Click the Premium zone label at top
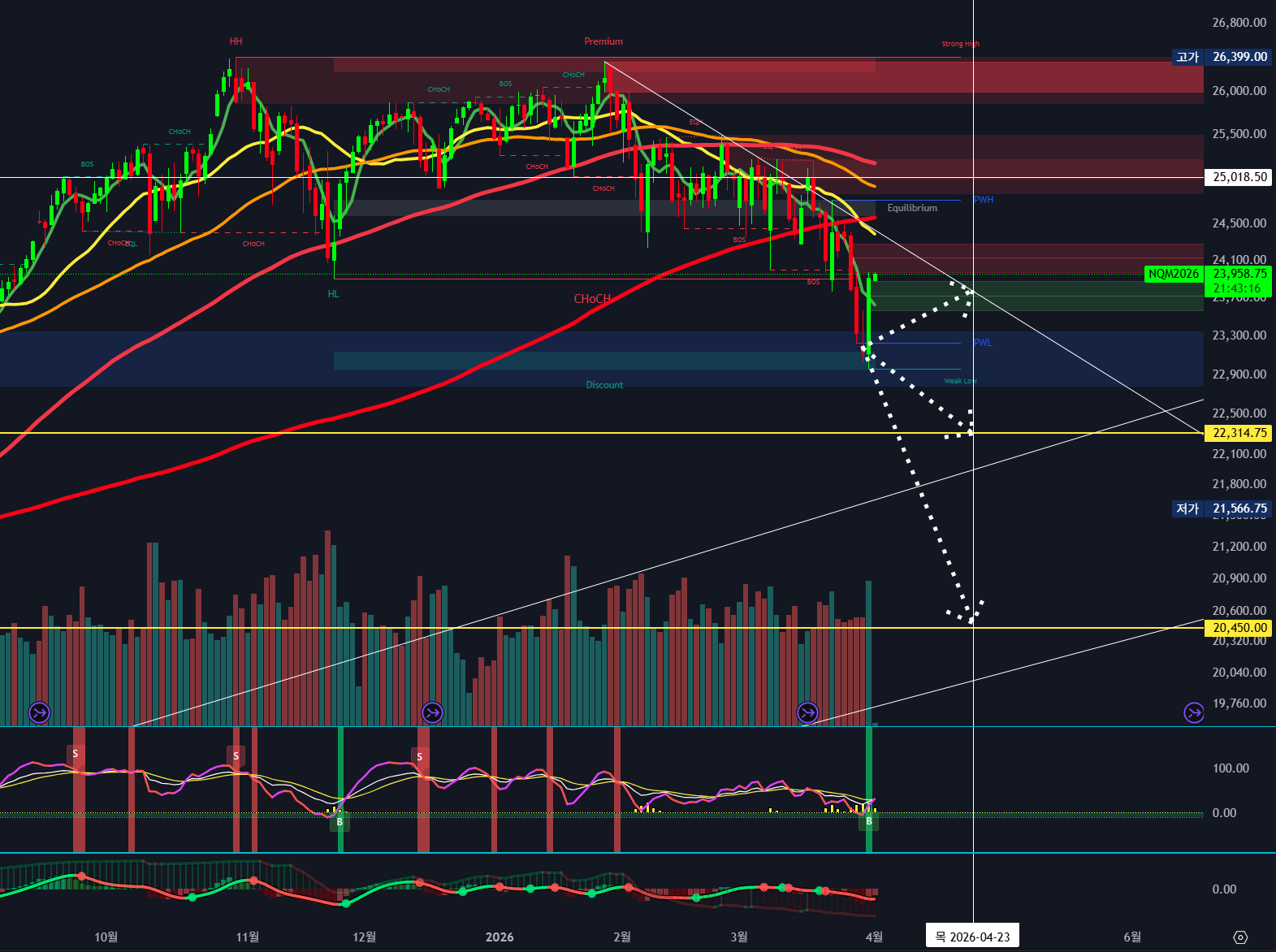The height and width of the screenshot is (952, 1276). pos(603,41)
